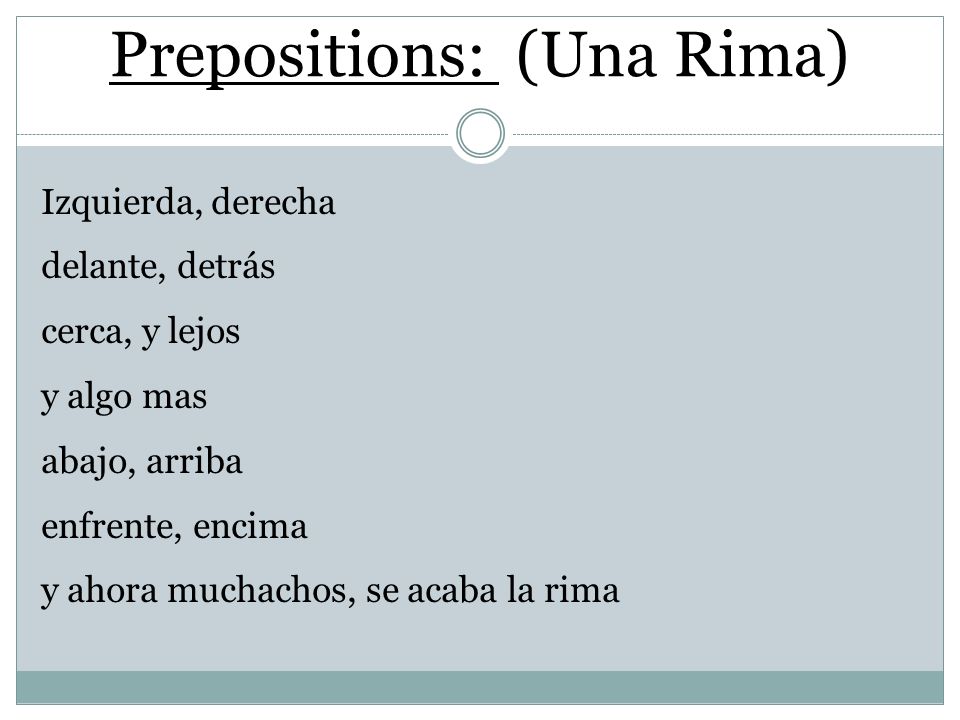Click the line 'y algo mas'
This screenshot has height=720, width=960.
click(x=124, y=398)
